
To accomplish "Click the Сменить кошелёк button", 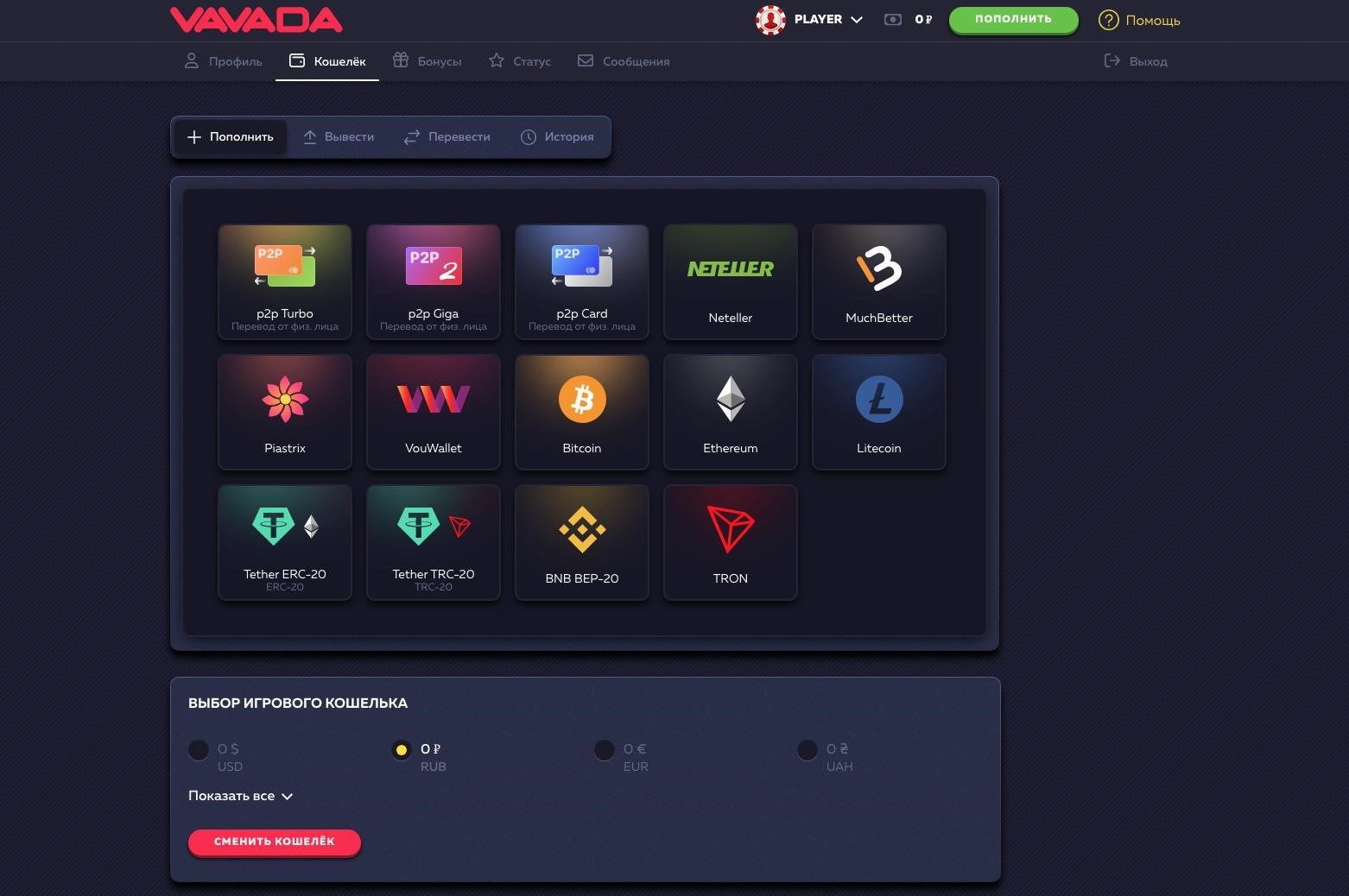I will 275,842.
